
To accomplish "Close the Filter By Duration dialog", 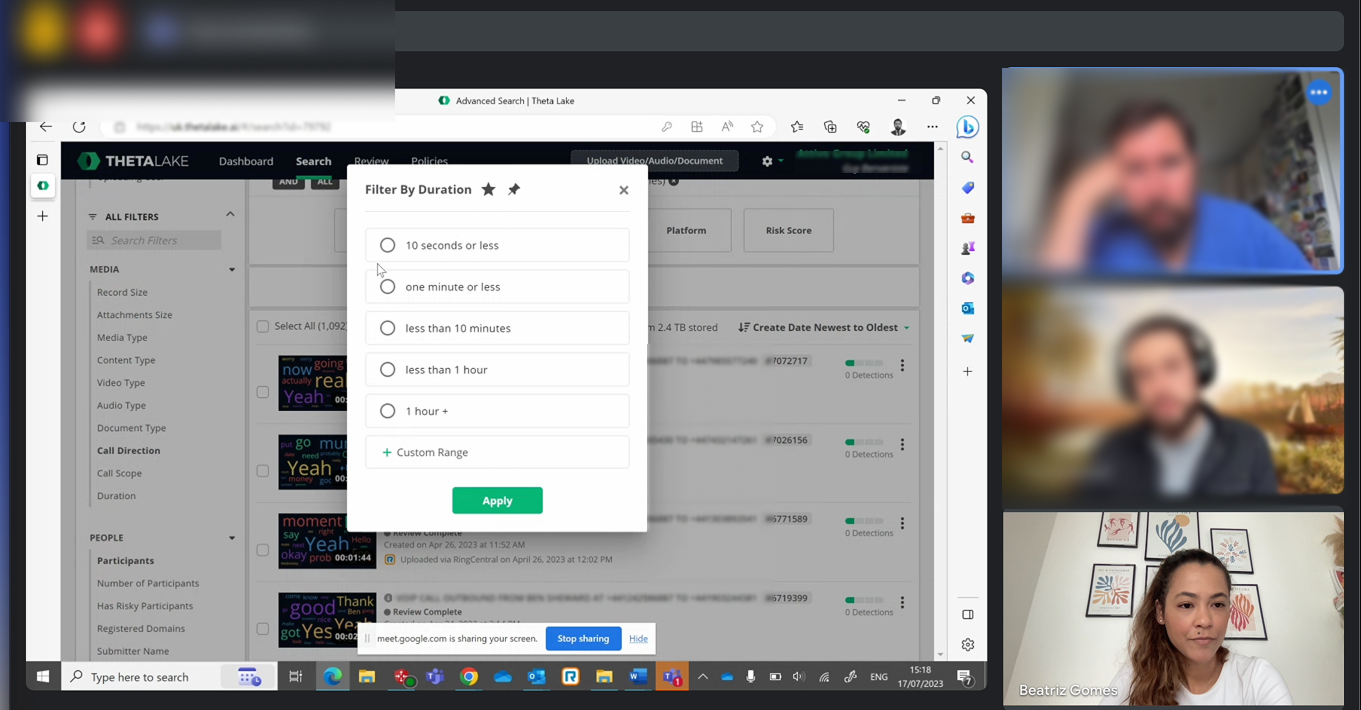I will coord(624,190).
